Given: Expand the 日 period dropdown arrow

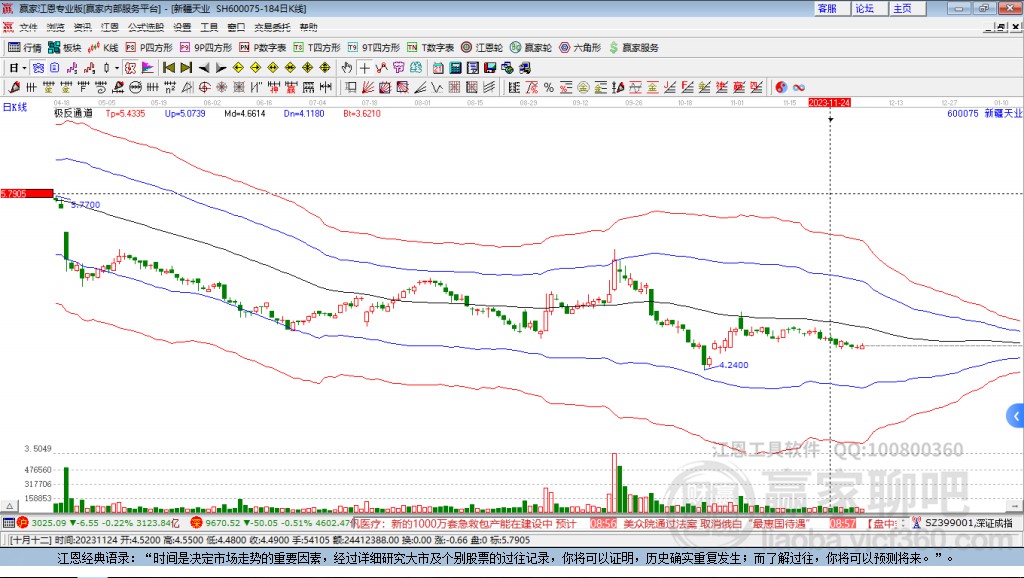Looking at the screenshot, I should pos(24,68).
